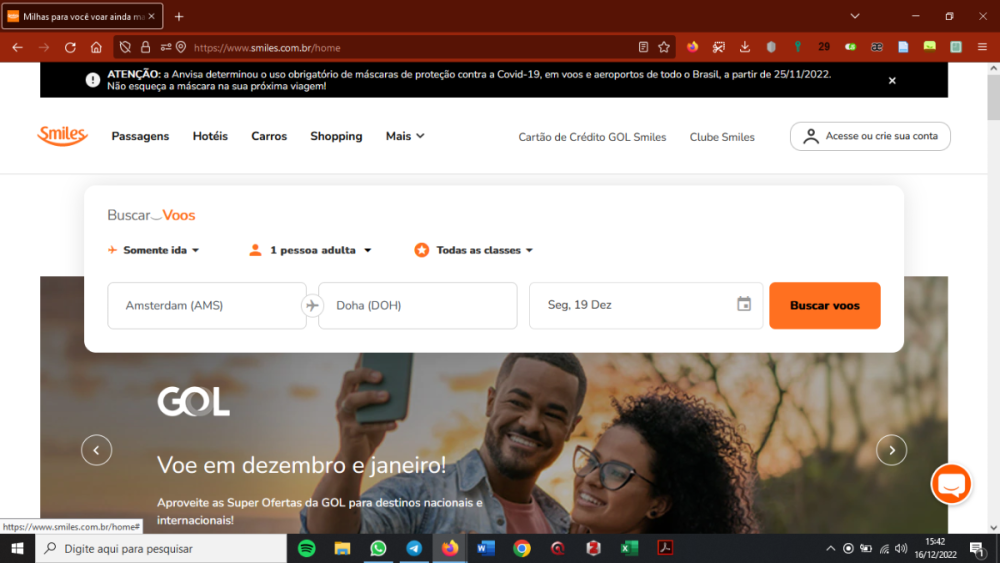Screen dimensions: 1000x563
Task: Open Google Chrome from the taskbar
Action: pyautogui.click(x=522, y=548)
